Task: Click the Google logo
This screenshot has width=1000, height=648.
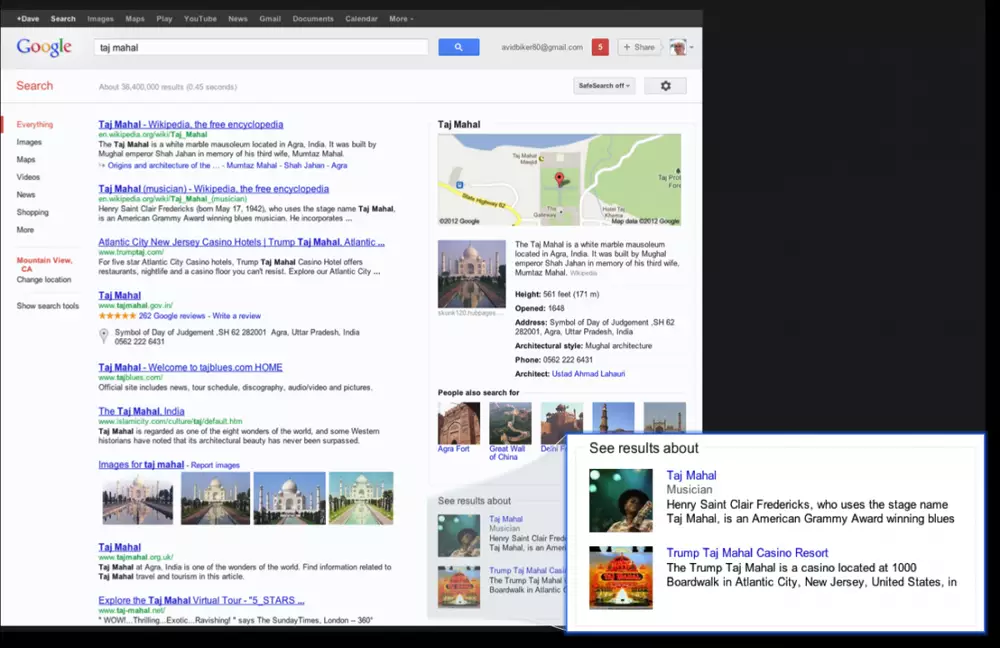Action: [x=44, y=47]
